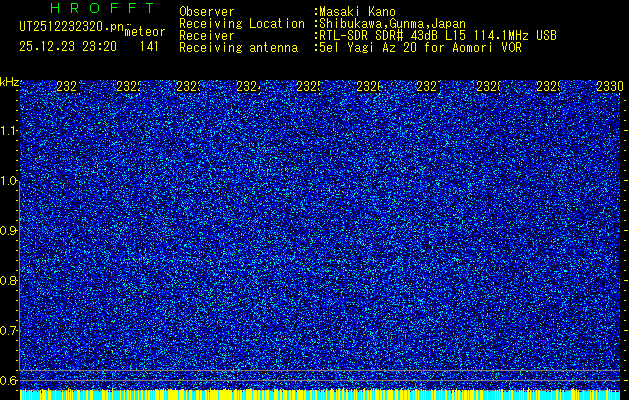Click the 2322 time marker

click(129, 86)
